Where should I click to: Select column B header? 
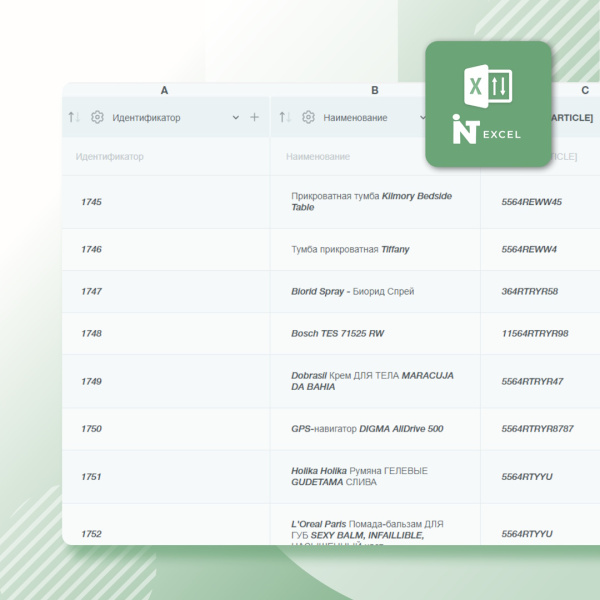tap(375, 90)
